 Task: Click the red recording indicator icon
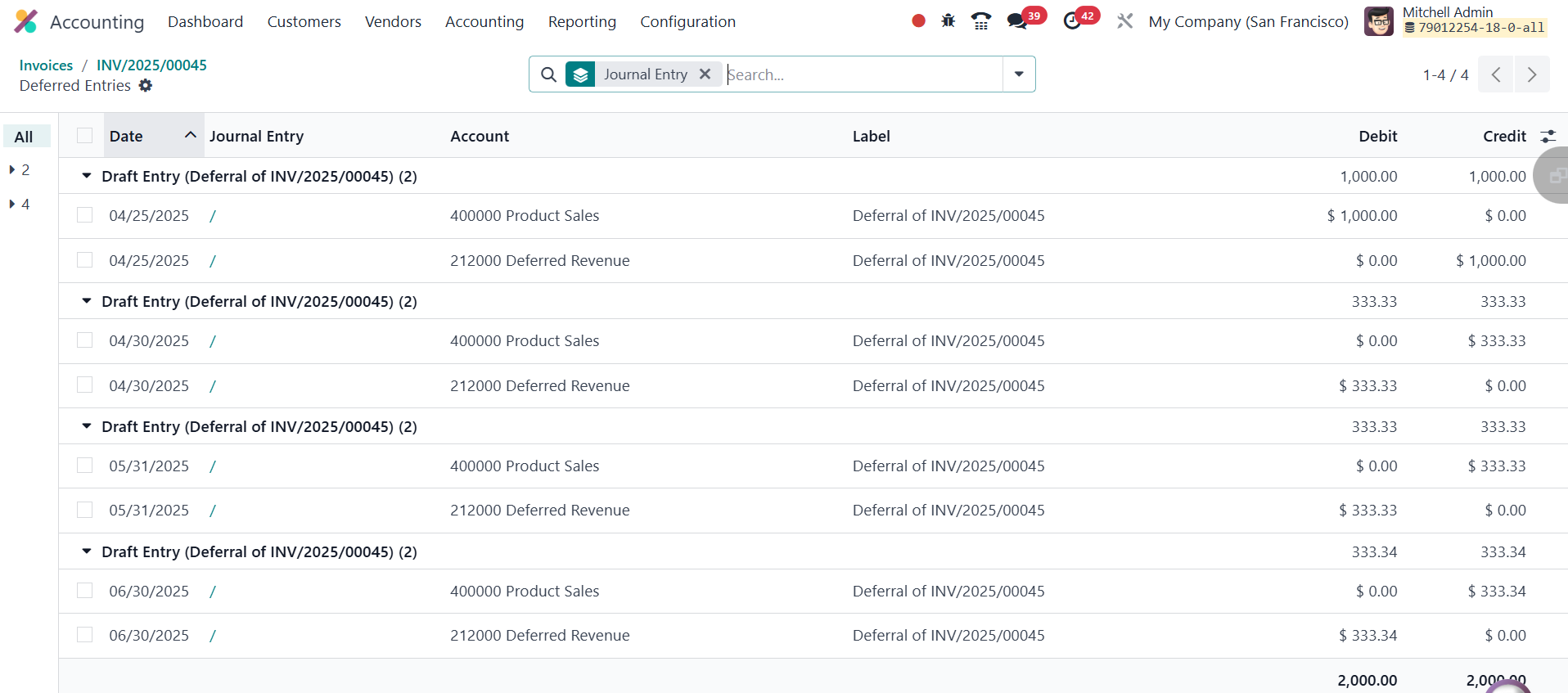coord(918,21)
